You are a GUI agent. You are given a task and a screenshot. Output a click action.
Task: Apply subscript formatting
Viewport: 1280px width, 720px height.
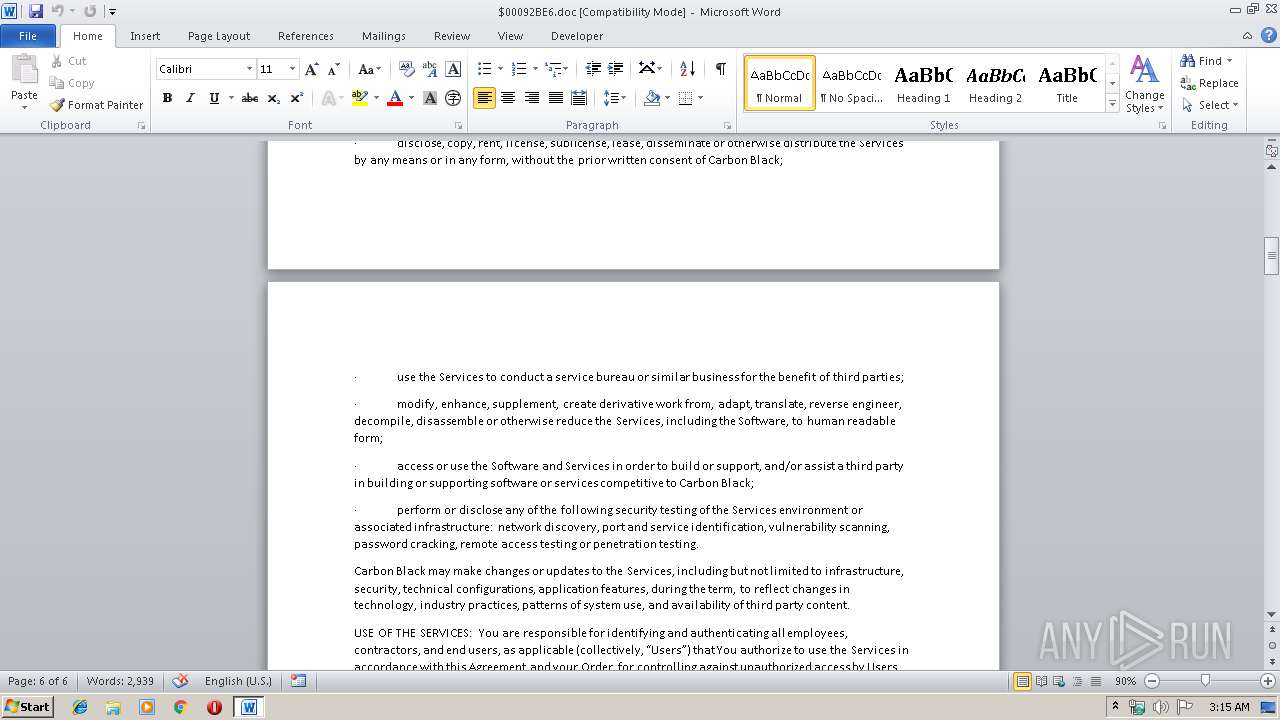[x=273, y=98]
